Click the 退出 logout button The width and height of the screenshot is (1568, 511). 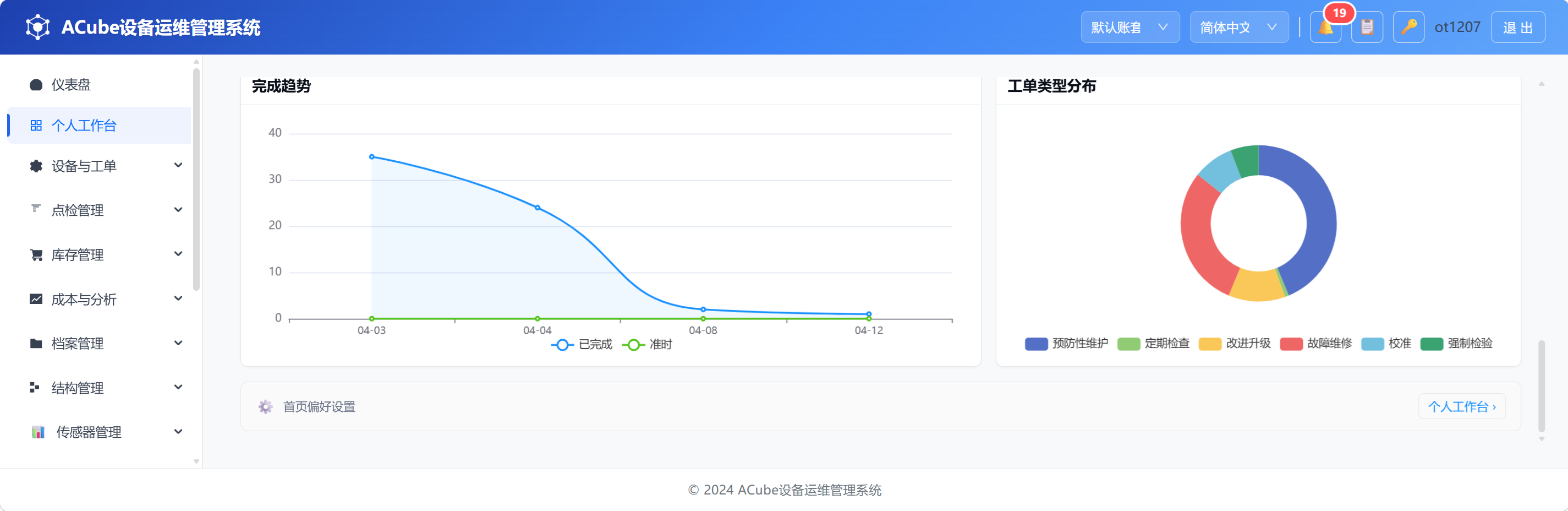(x=1518, y=28)
